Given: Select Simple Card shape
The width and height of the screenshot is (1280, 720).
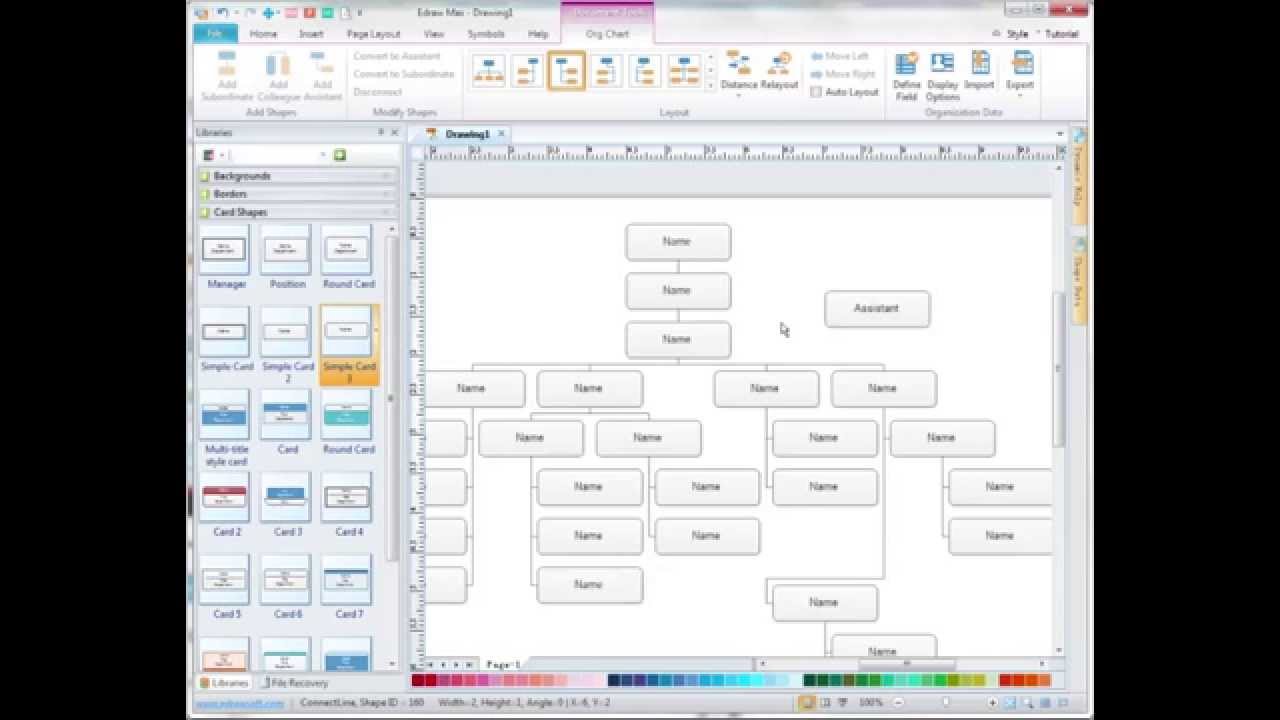Looking at the screenshot, I should pos(225,332).
